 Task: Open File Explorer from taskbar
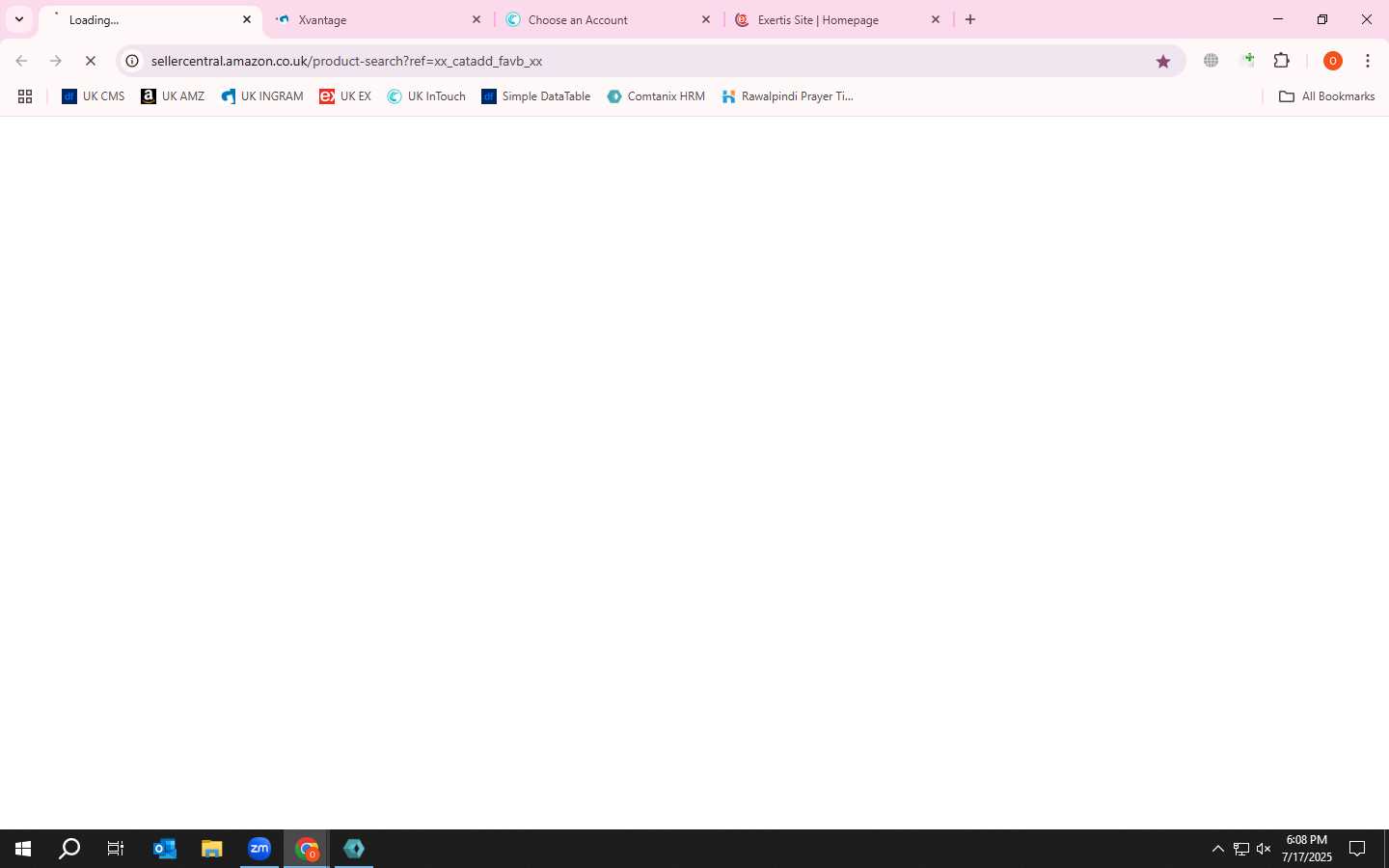tap(212, 849)
